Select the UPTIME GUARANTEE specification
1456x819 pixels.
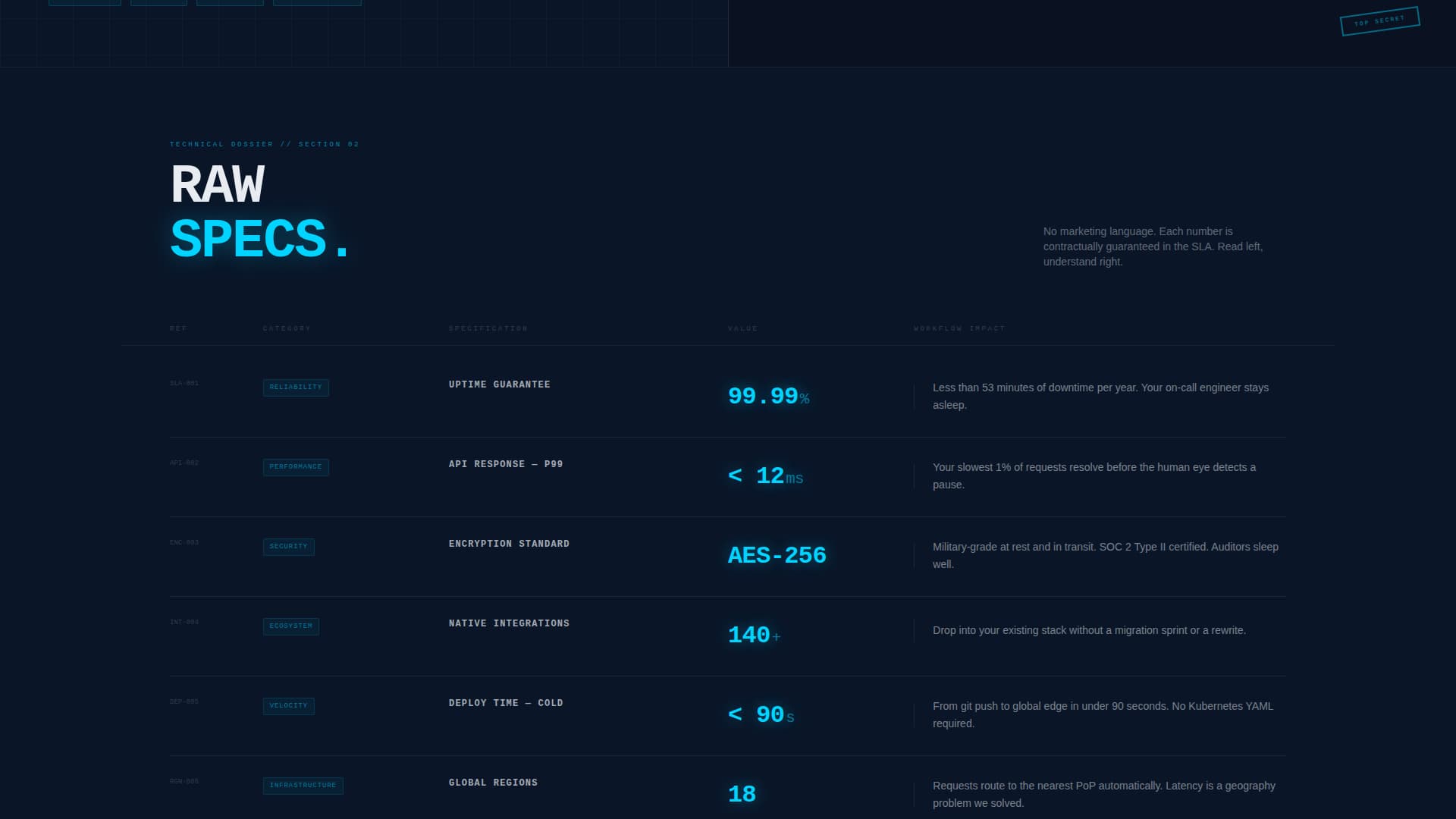(x=500, y=384)
